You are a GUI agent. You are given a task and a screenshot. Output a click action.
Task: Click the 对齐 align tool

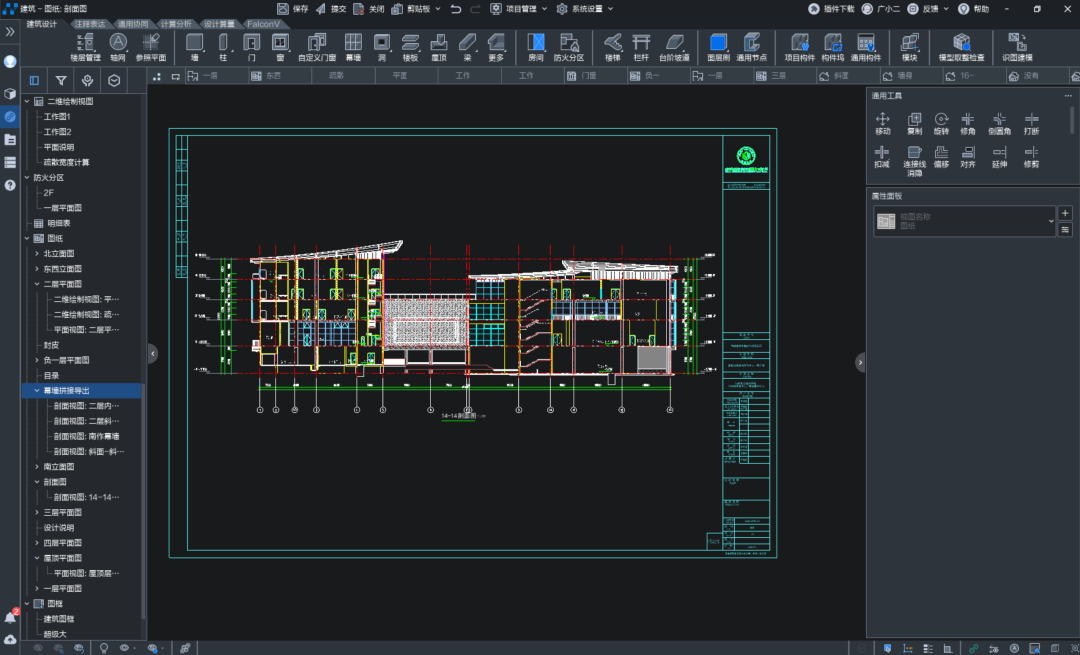[x=968, y=157]
